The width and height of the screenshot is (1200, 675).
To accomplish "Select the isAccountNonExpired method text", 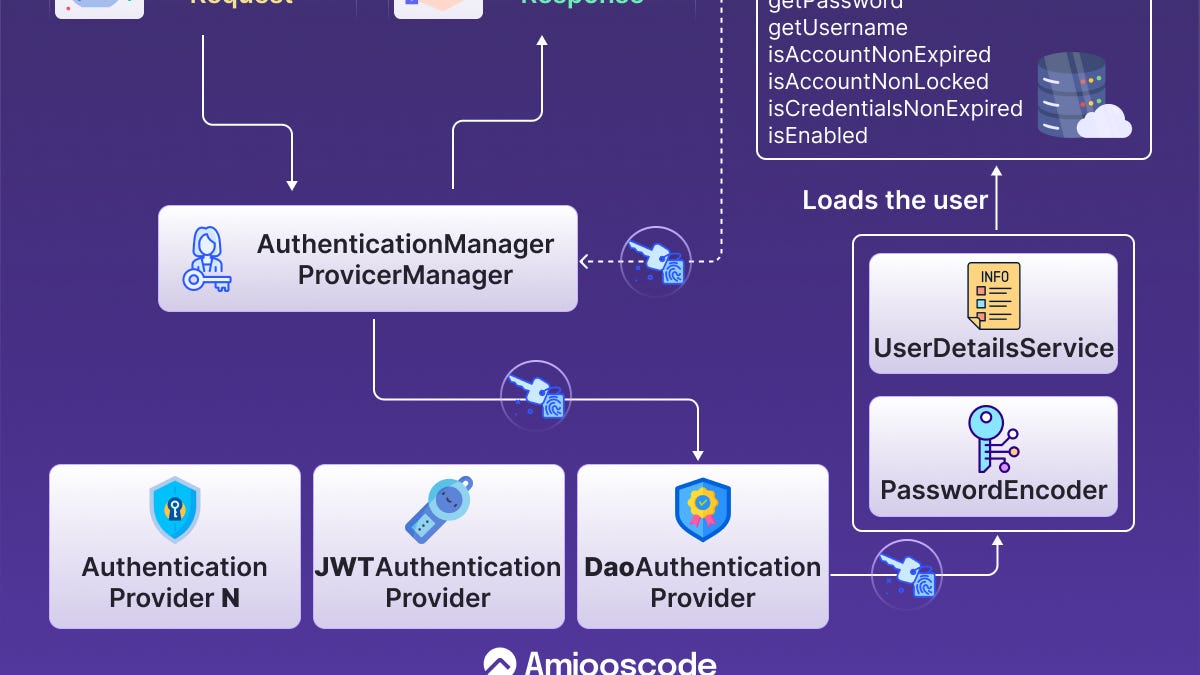I will pyautogui.click(x=879, y=55).
